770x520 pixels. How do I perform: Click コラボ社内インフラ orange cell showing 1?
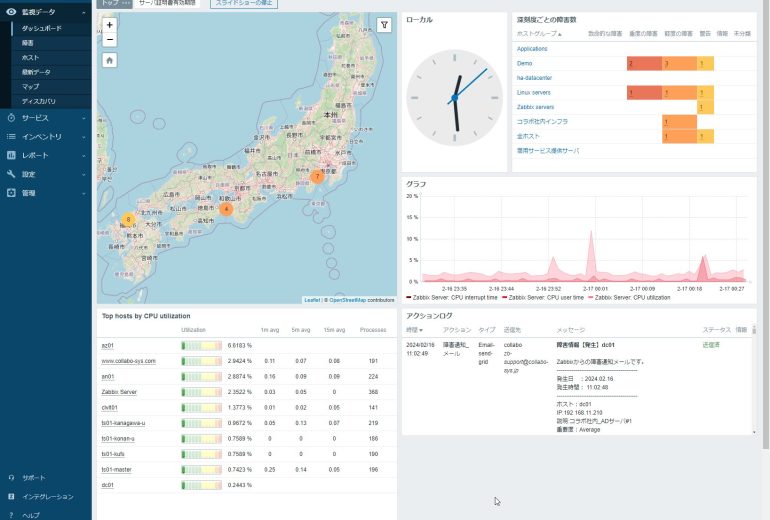click(679, 121)
